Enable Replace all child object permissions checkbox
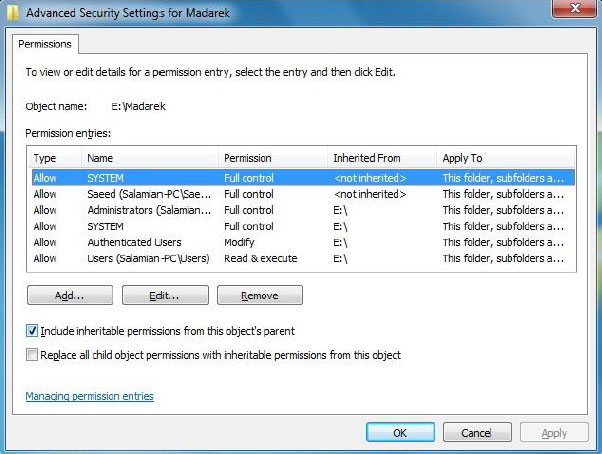 tap(33, 355)
